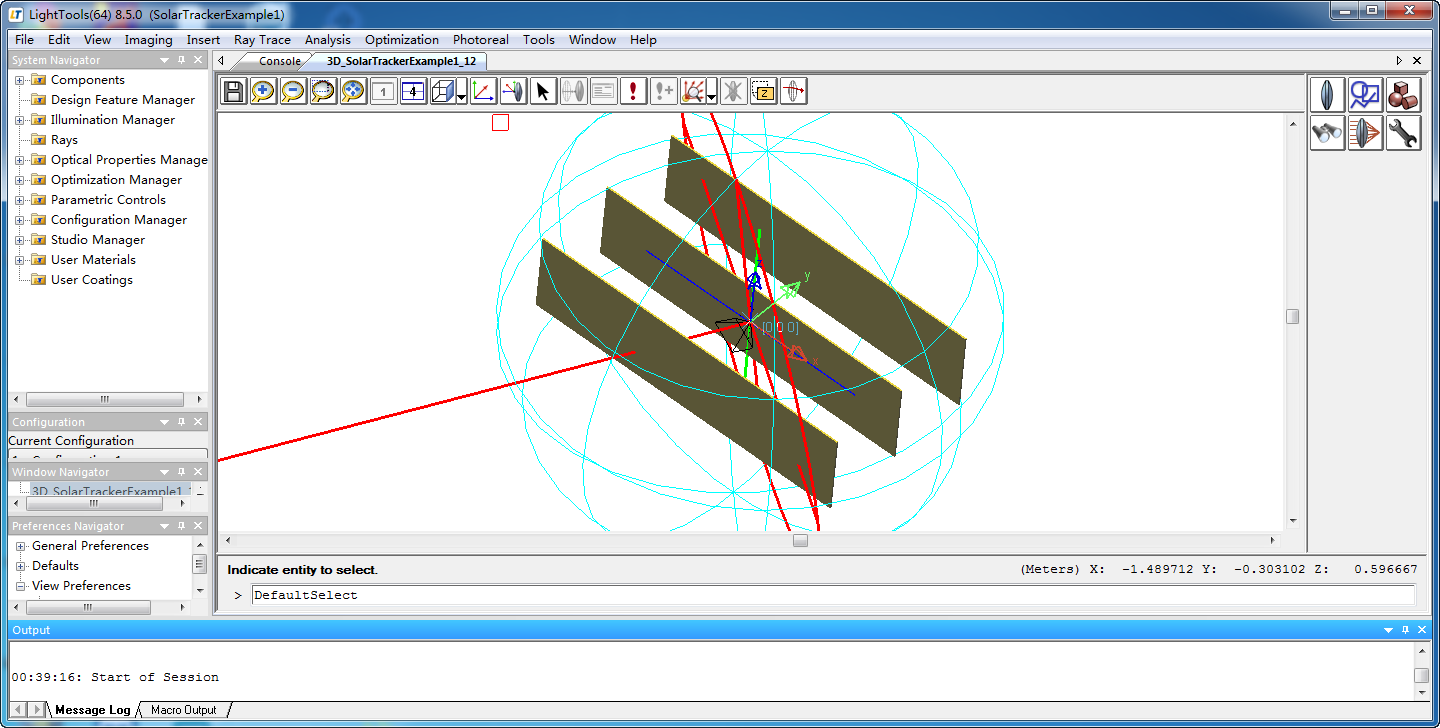Close the System Navigator panel
This screenshot has width=1440, height=728.
click(x=199, y=60)
